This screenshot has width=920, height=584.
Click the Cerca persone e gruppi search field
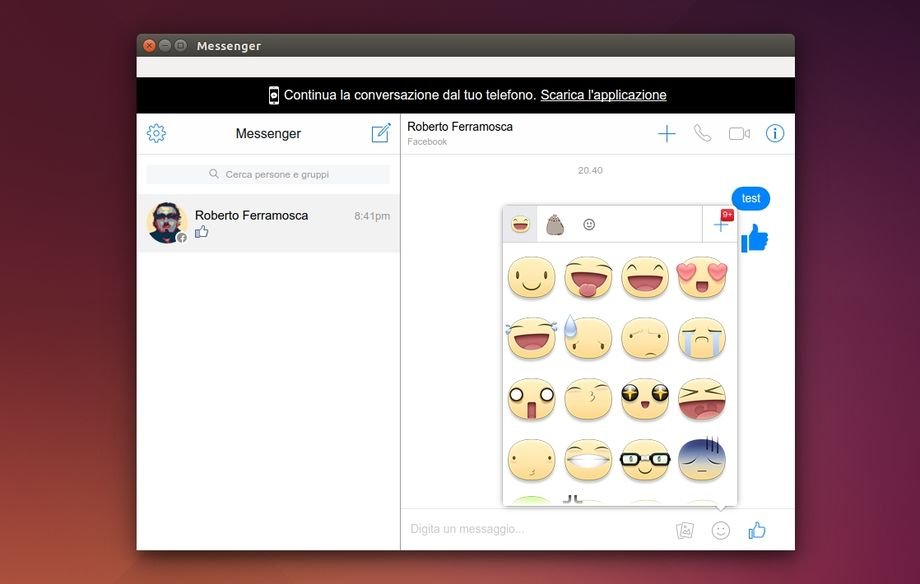268,174
